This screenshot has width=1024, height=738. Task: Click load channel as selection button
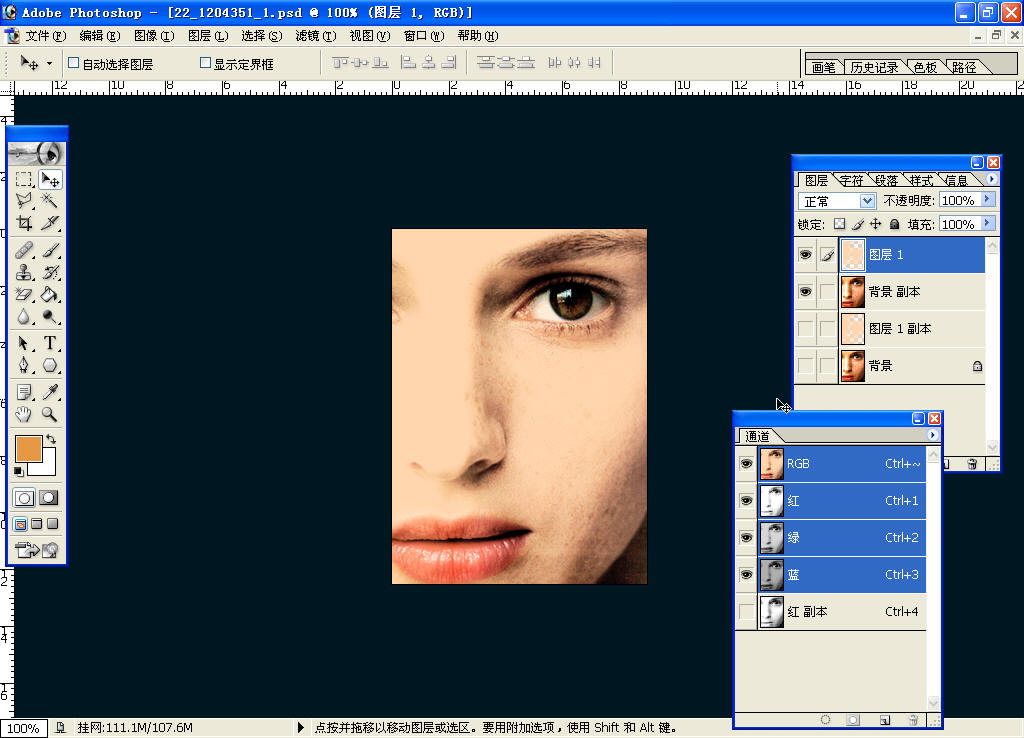point(825,720)
